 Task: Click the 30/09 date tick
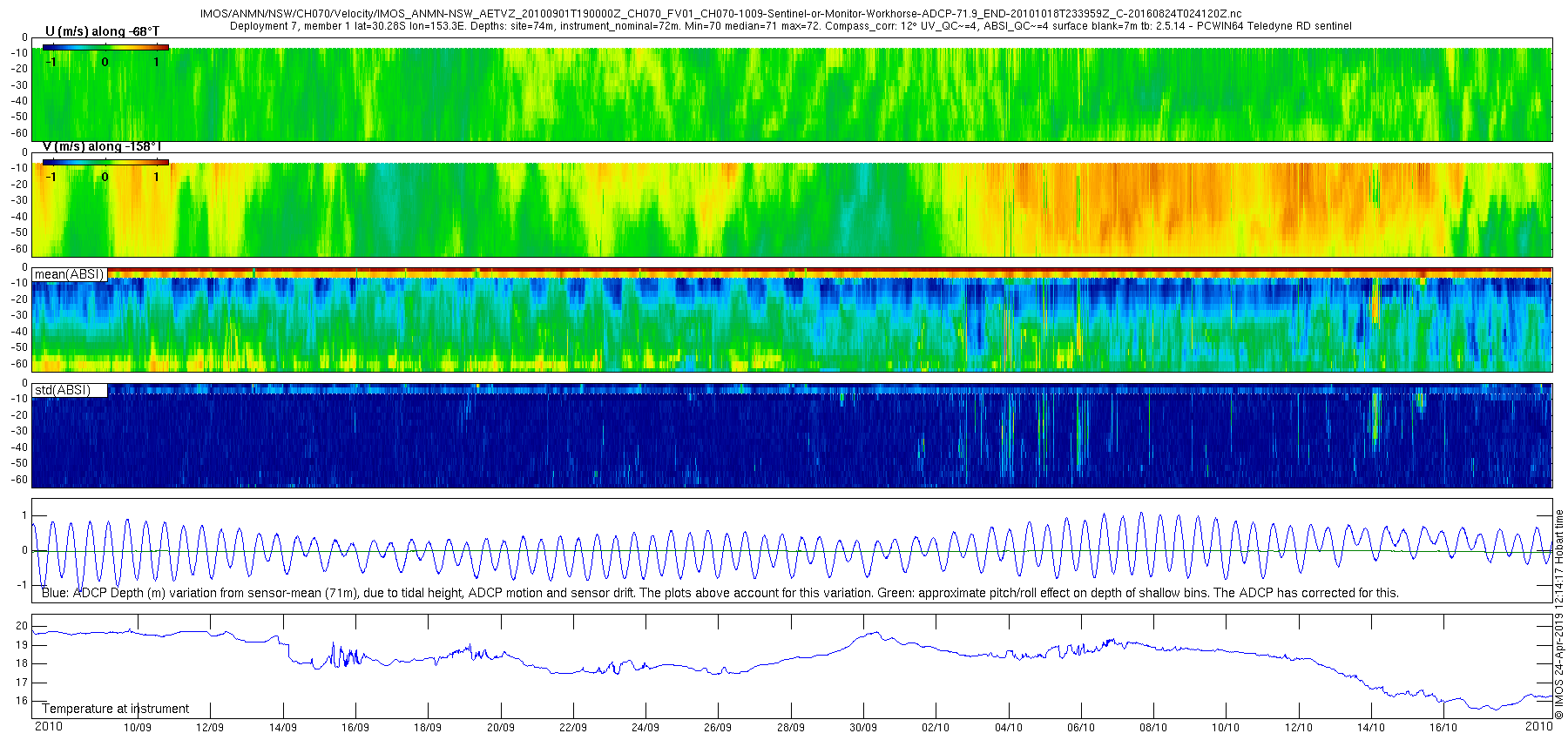coord(862,727)
